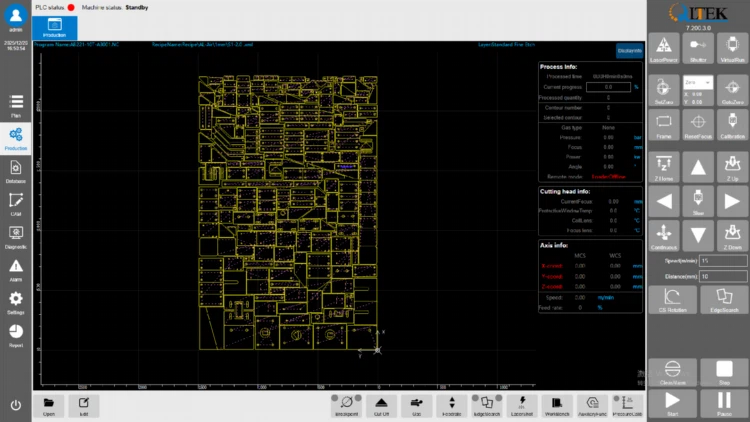Enable VirtualRun mode
This screenshot has height=422, width=750.
click(x=732, y=49)
